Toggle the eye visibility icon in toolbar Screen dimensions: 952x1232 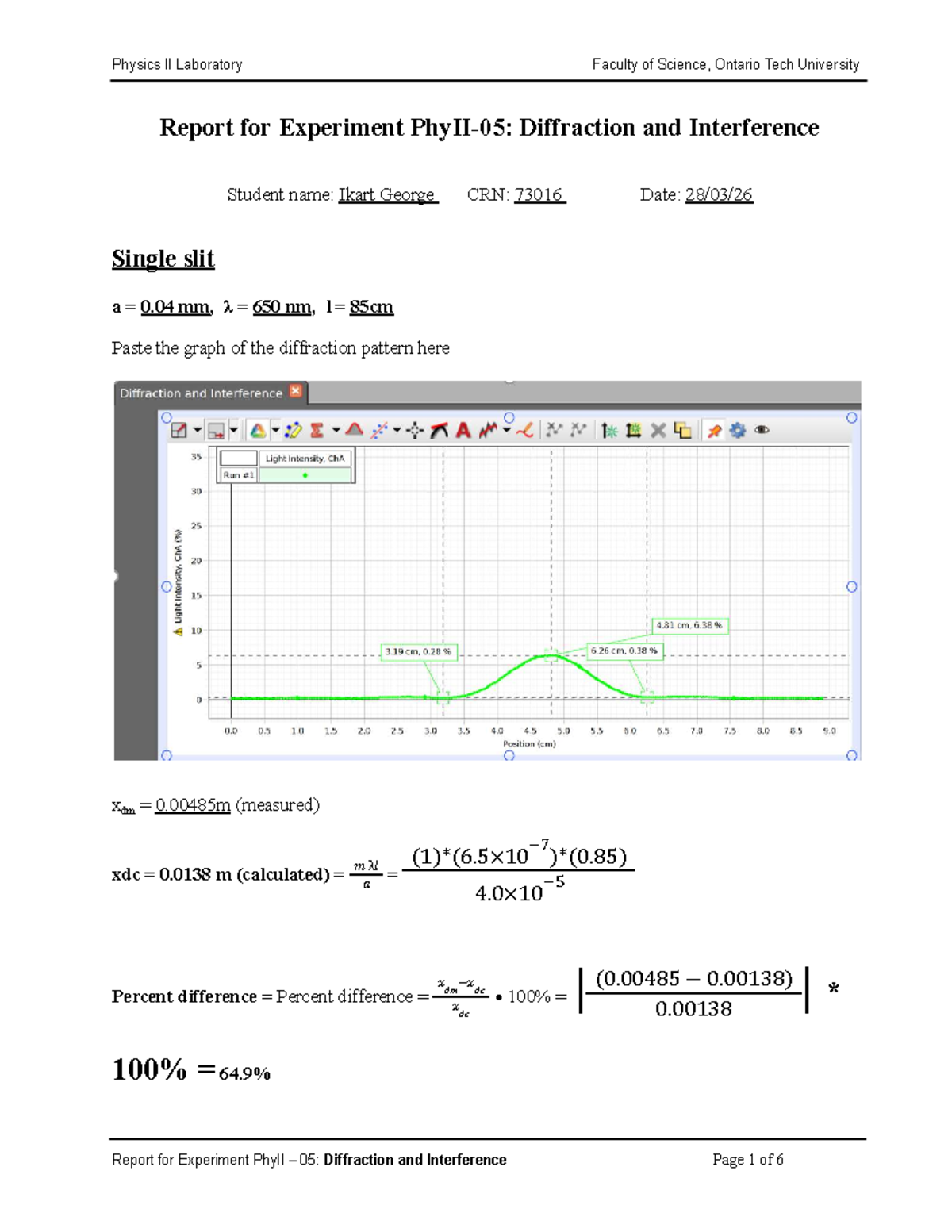point(762,431)
